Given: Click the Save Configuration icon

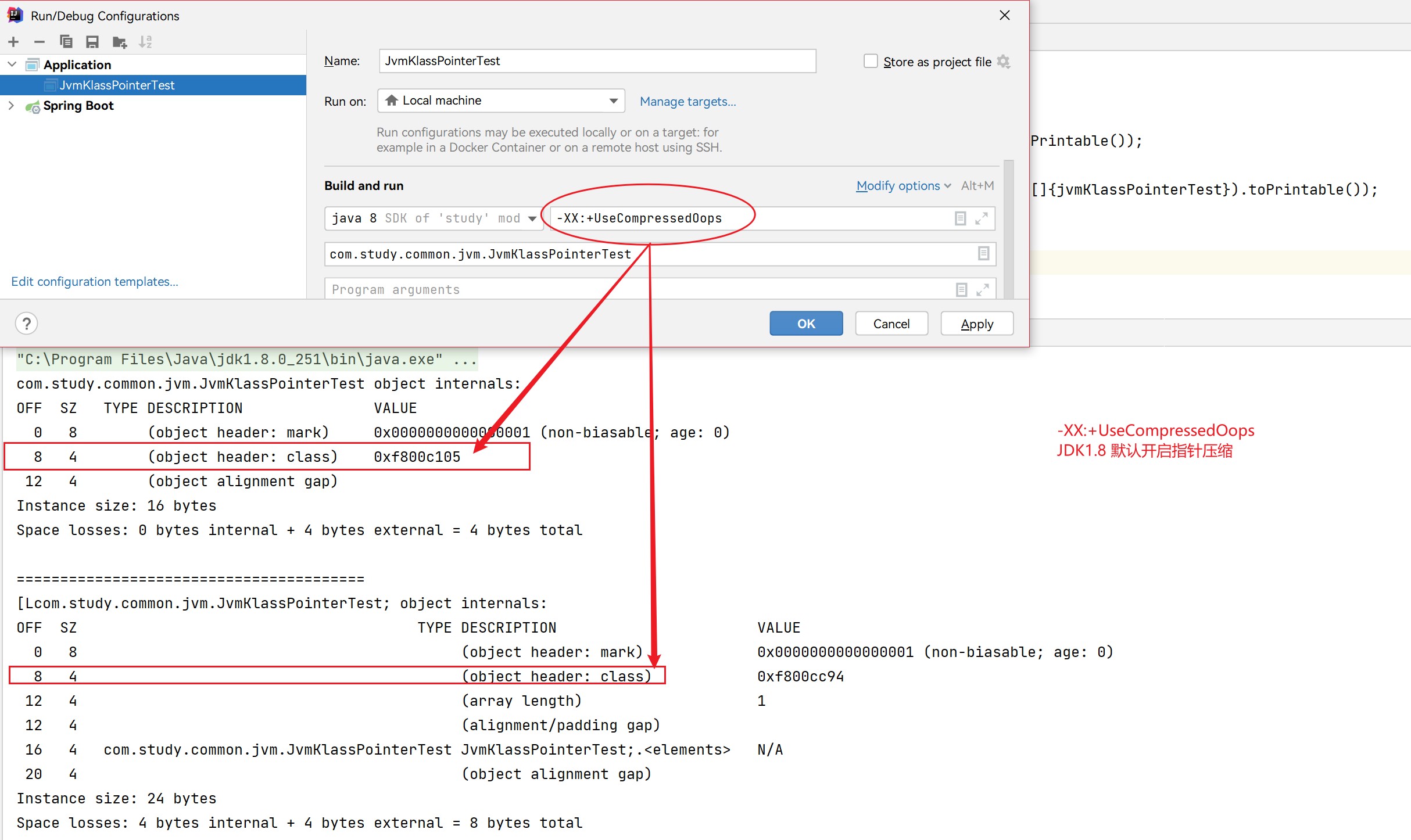Looking at the screenshot, I should 92,42.
